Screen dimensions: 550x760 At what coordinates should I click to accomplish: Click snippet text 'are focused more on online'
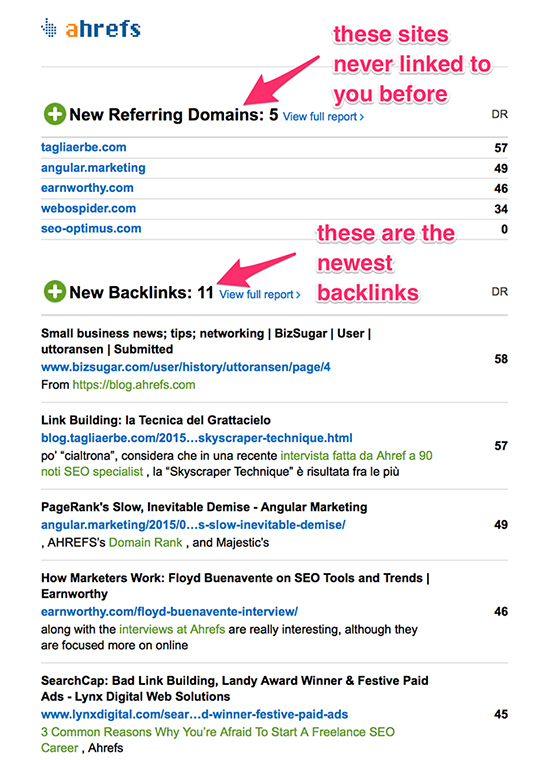tap(114, 645)
